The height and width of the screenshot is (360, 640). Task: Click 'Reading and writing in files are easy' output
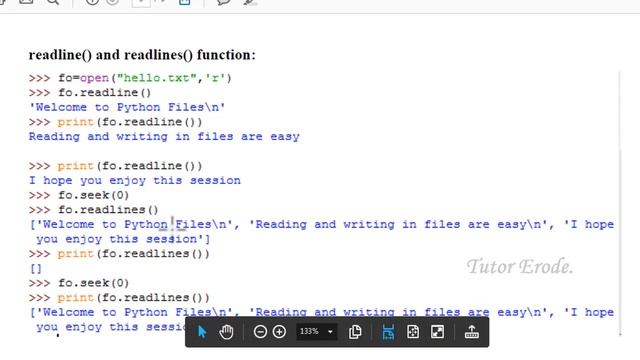164,137
